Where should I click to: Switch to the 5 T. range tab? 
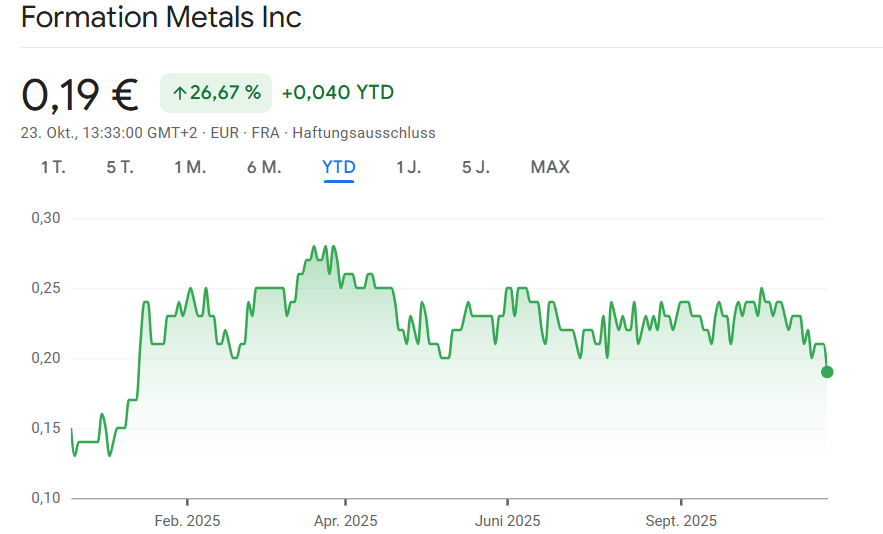[120, 167]
